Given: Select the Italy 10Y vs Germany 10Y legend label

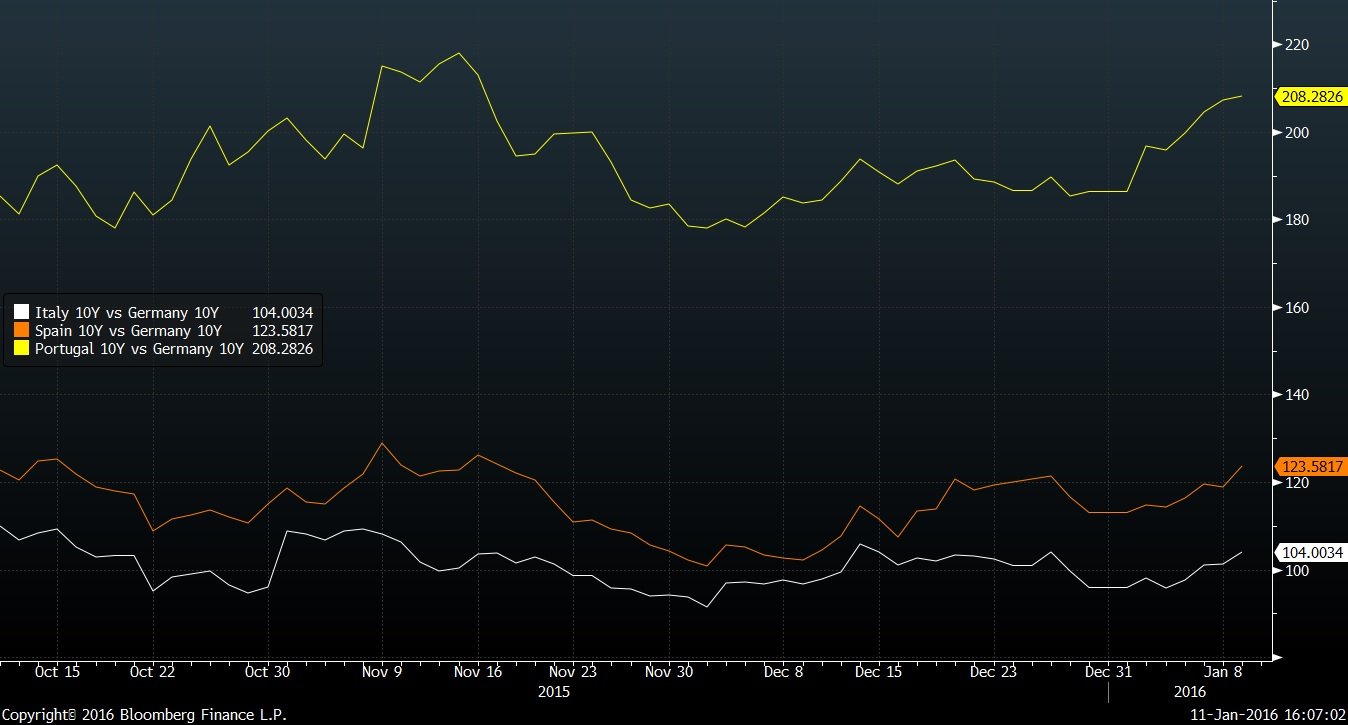Looking at the screenshot, I should click(126, 313).
